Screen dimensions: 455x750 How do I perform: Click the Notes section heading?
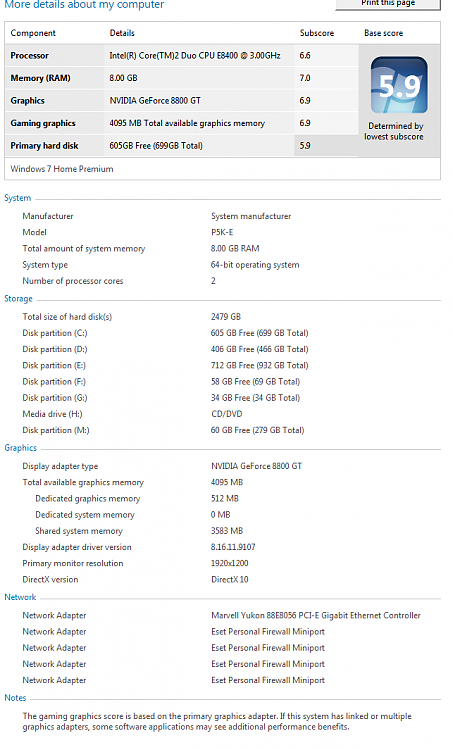click(x=15, y=698)
